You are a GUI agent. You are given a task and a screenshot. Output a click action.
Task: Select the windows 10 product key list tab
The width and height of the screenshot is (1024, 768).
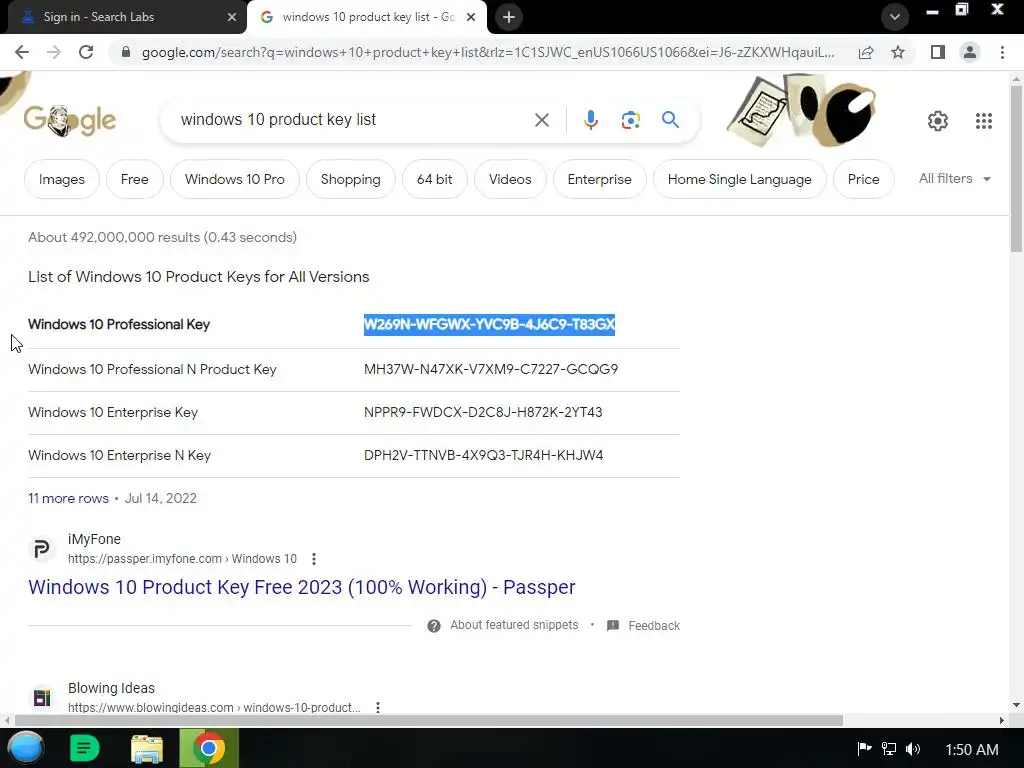pos(367,17)
